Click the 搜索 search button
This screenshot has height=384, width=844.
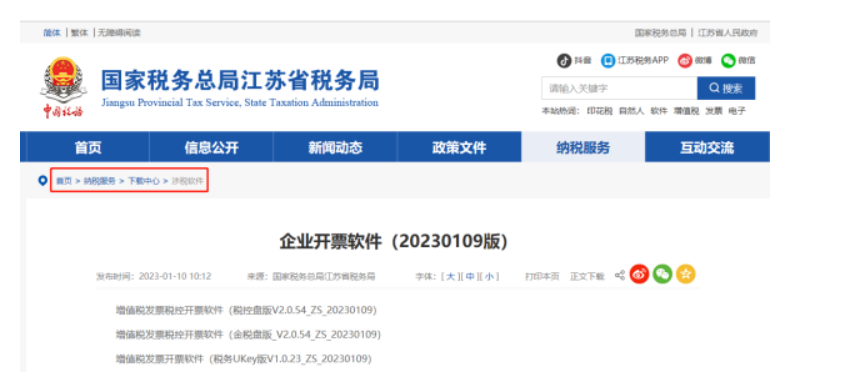(x=726, y=88)
